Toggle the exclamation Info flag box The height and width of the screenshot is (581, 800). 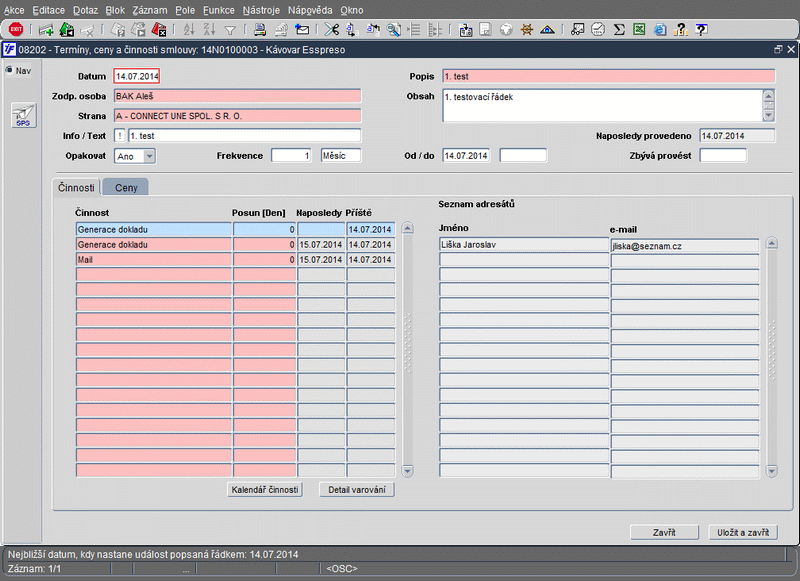click(120, 135)
